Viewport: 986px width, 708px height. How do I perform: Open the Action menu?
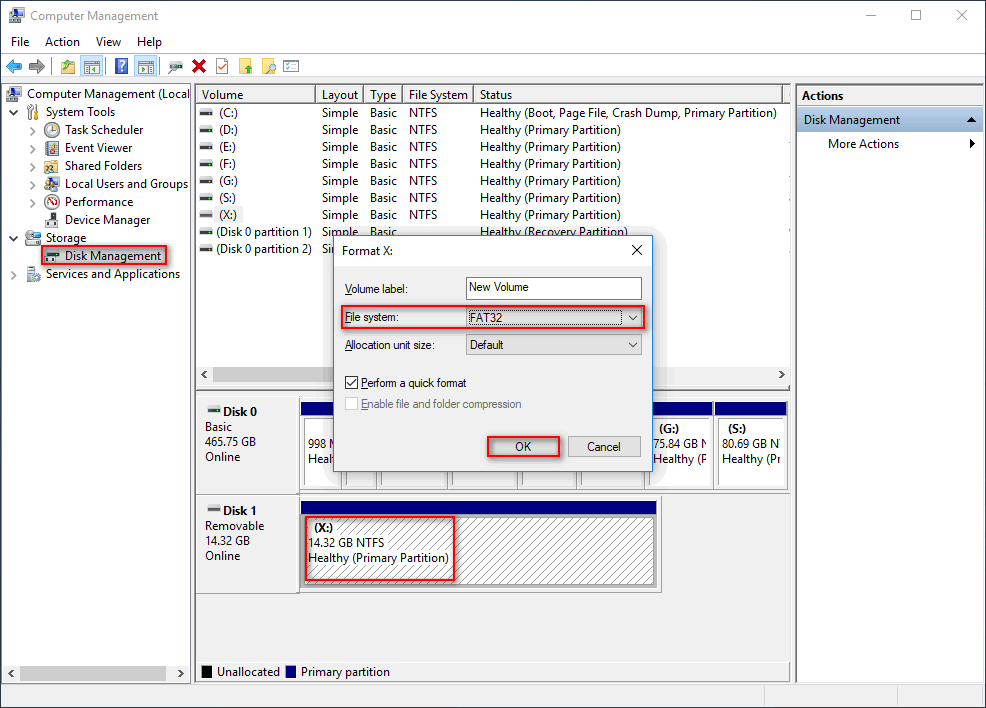click(x=62, y=42)
